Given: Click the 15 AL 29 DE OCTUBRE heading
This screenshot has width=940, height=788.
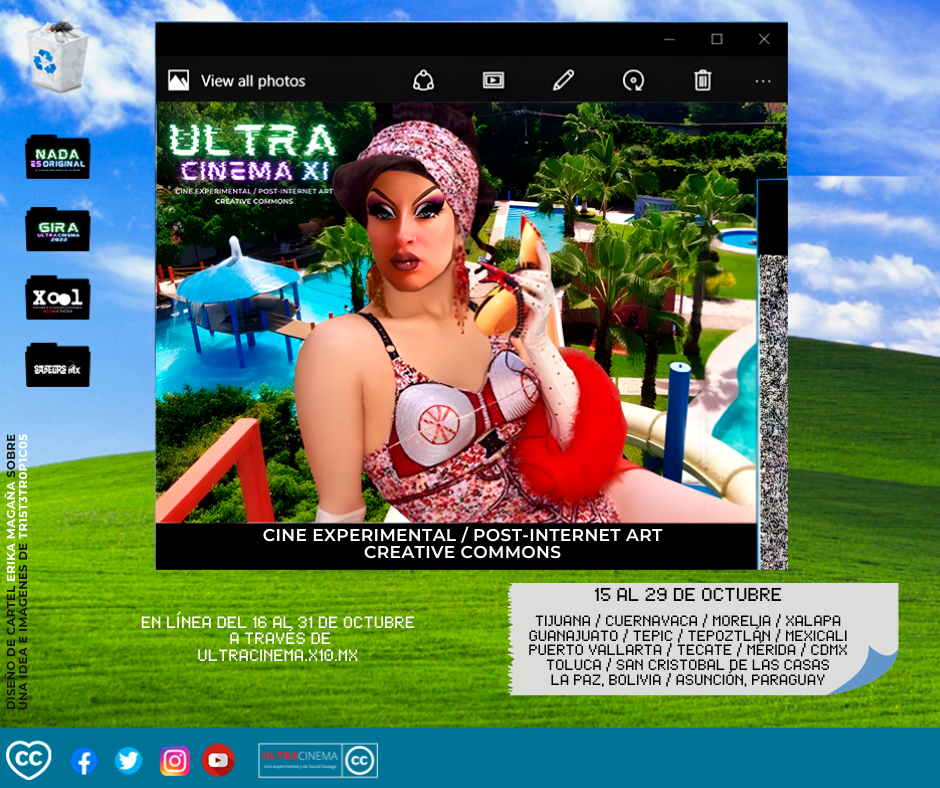Looking at the screenshot, I should [x=688, y=595].
